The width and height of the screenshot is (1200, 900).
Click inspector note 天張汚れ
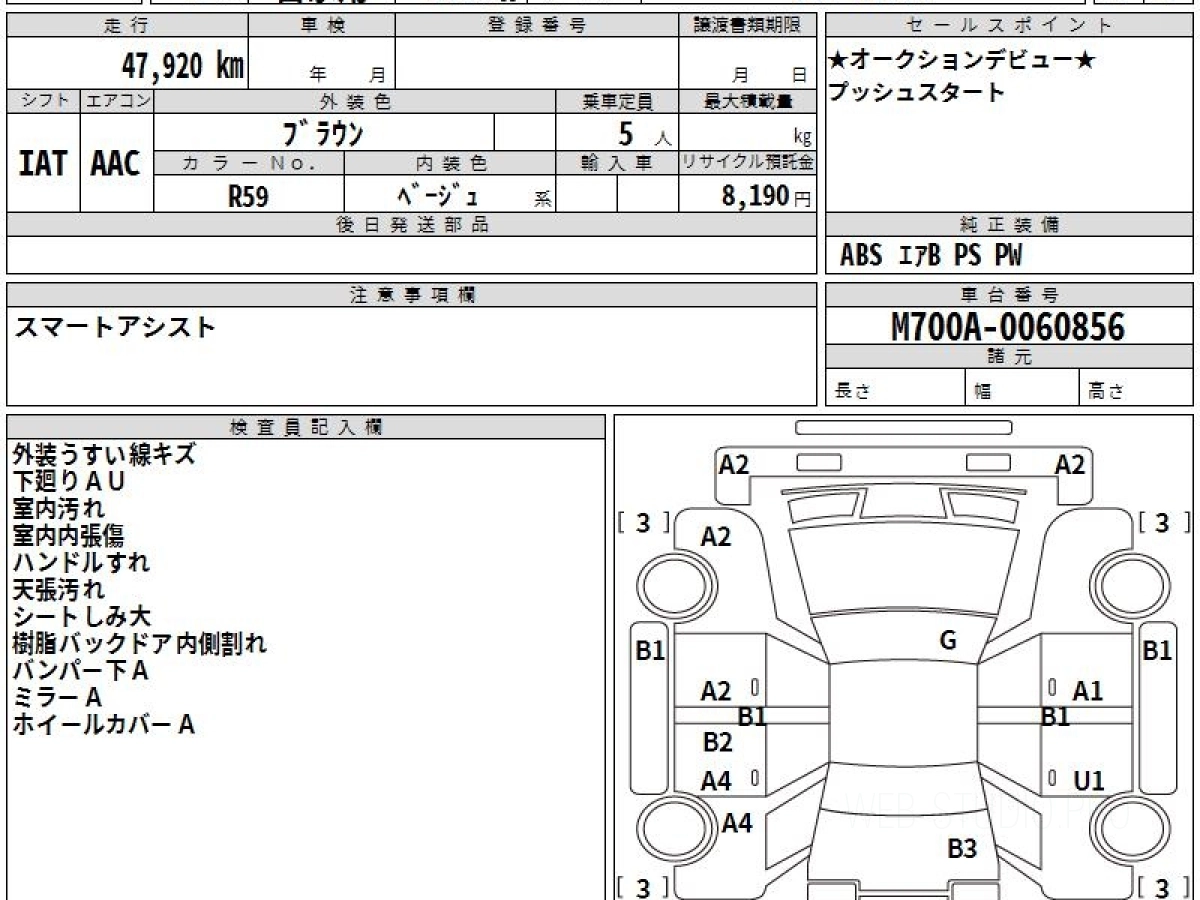[58, 590]
